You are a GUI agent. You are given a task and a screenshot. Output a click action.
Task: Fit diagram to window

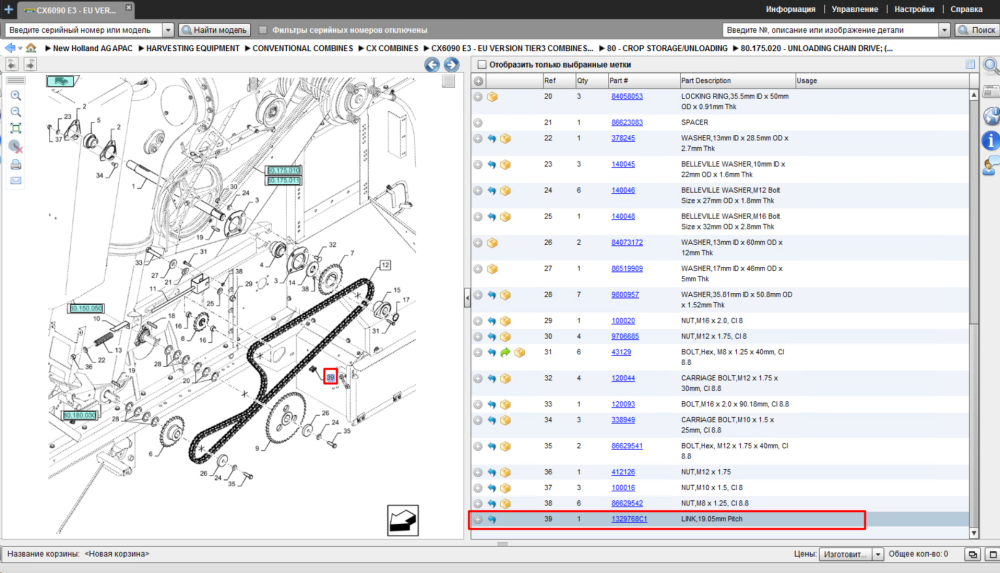(16, 128)
